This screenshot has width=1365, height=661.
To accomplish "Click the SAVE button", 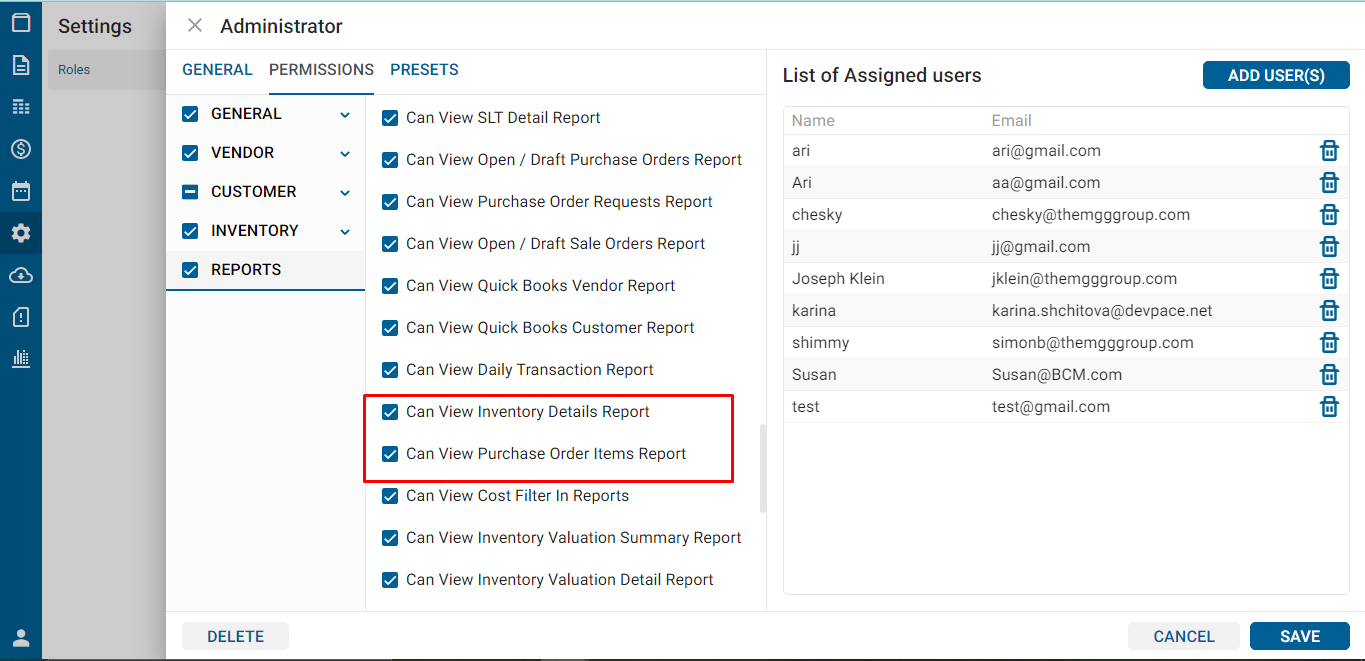I will click(1299, 636).
